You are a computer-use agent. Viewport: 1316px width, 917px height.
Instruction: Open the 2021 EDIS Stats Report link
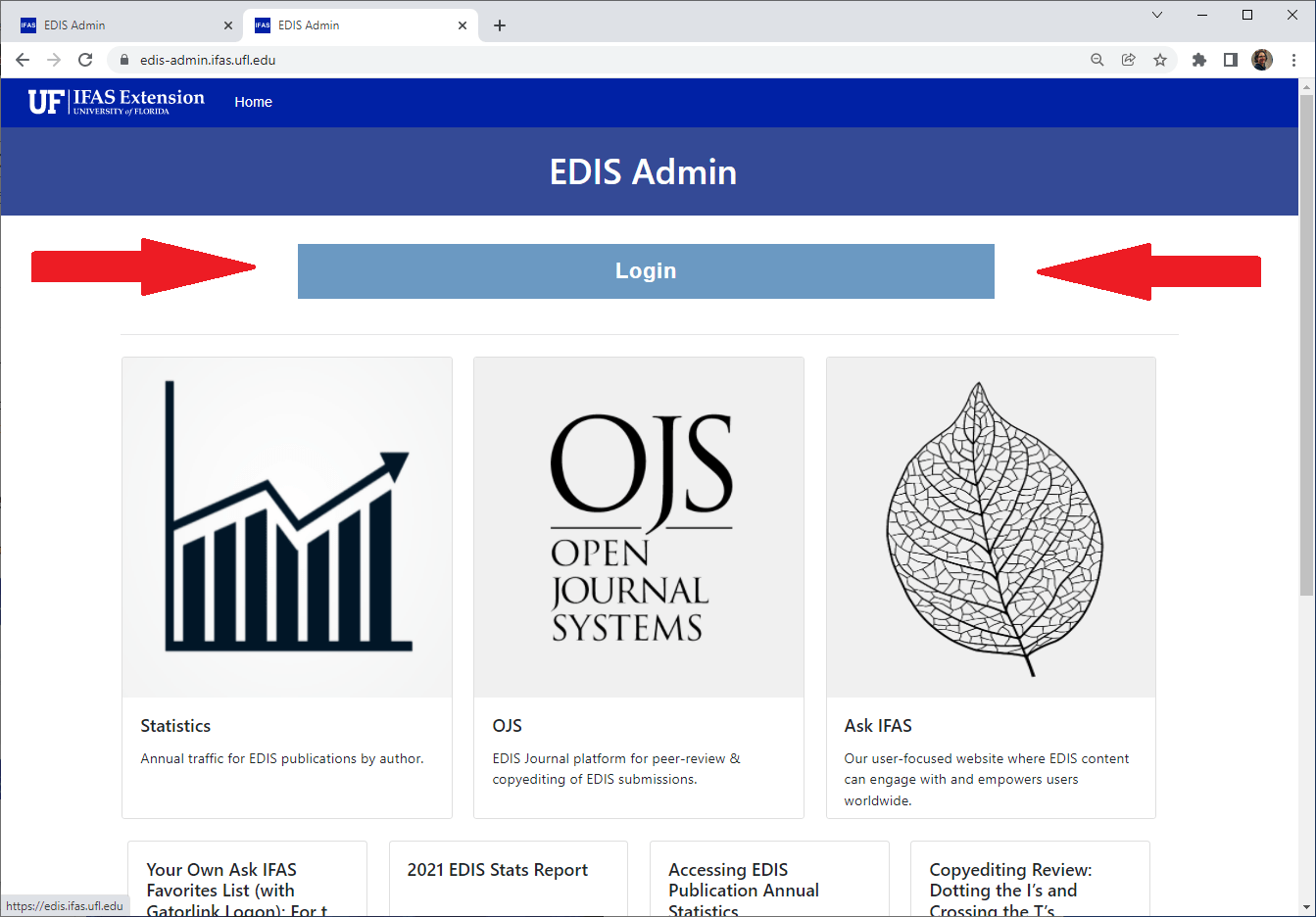pos(497,870)
